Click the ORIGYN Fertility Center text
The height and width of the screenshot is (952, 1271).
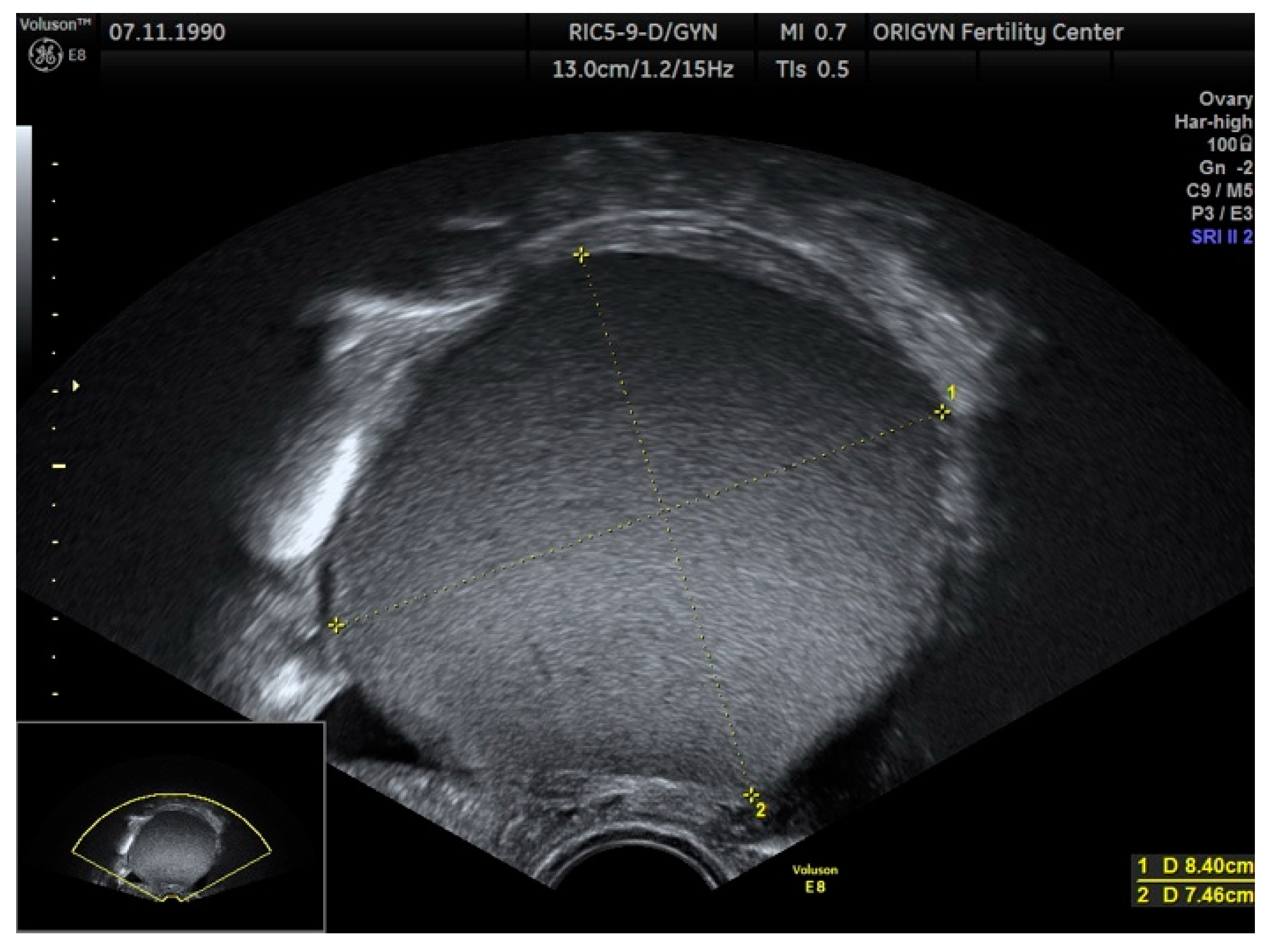pyautogui.click(x=998, y=32)
